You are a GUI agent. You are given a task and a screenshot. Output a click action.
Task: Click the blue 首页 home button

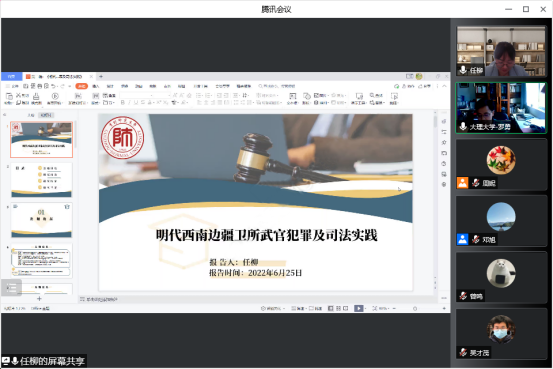(12, 76)
